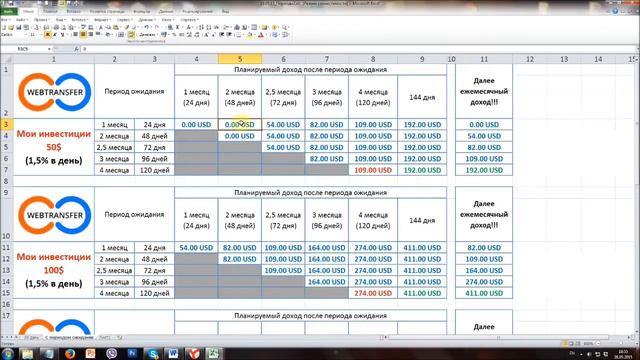The height and width of the screenshot is (360, 640).
Task: Select row header 16
Action: [6, 304]
